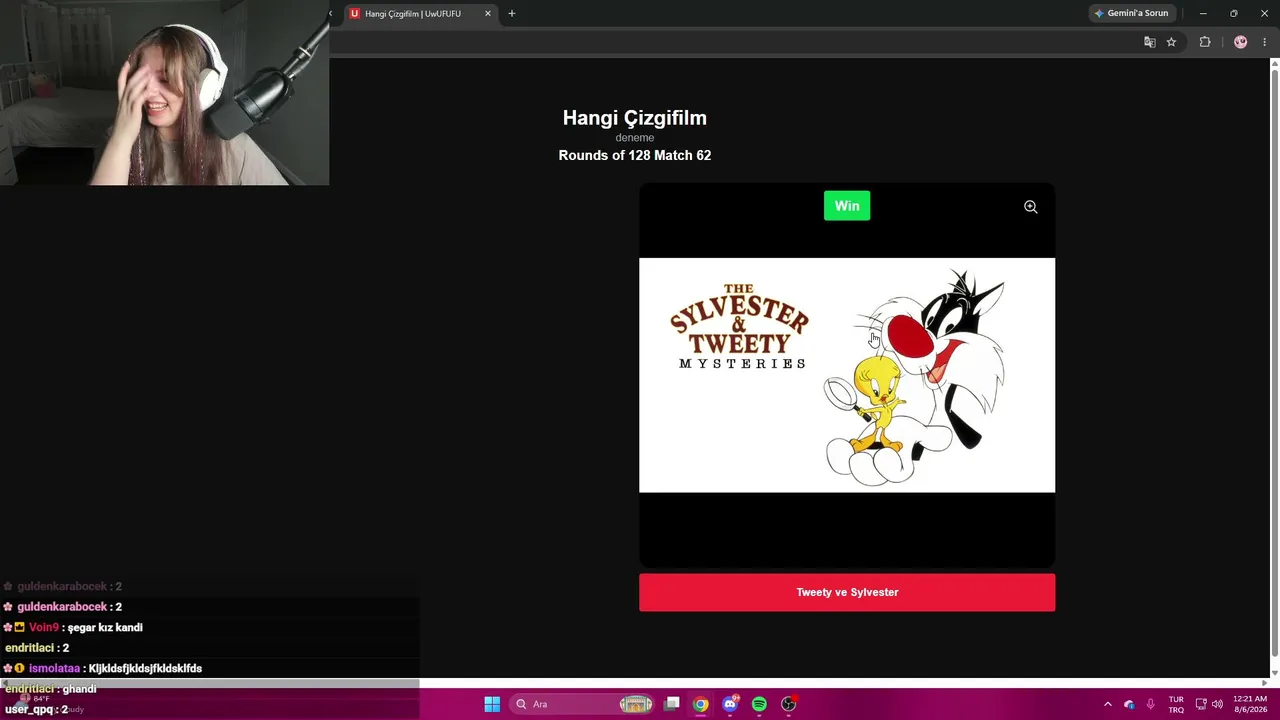Click the Voin9 chat username
Image resolution: width=1280 pixels, height=720 pixels.
[x=44, y=628]
